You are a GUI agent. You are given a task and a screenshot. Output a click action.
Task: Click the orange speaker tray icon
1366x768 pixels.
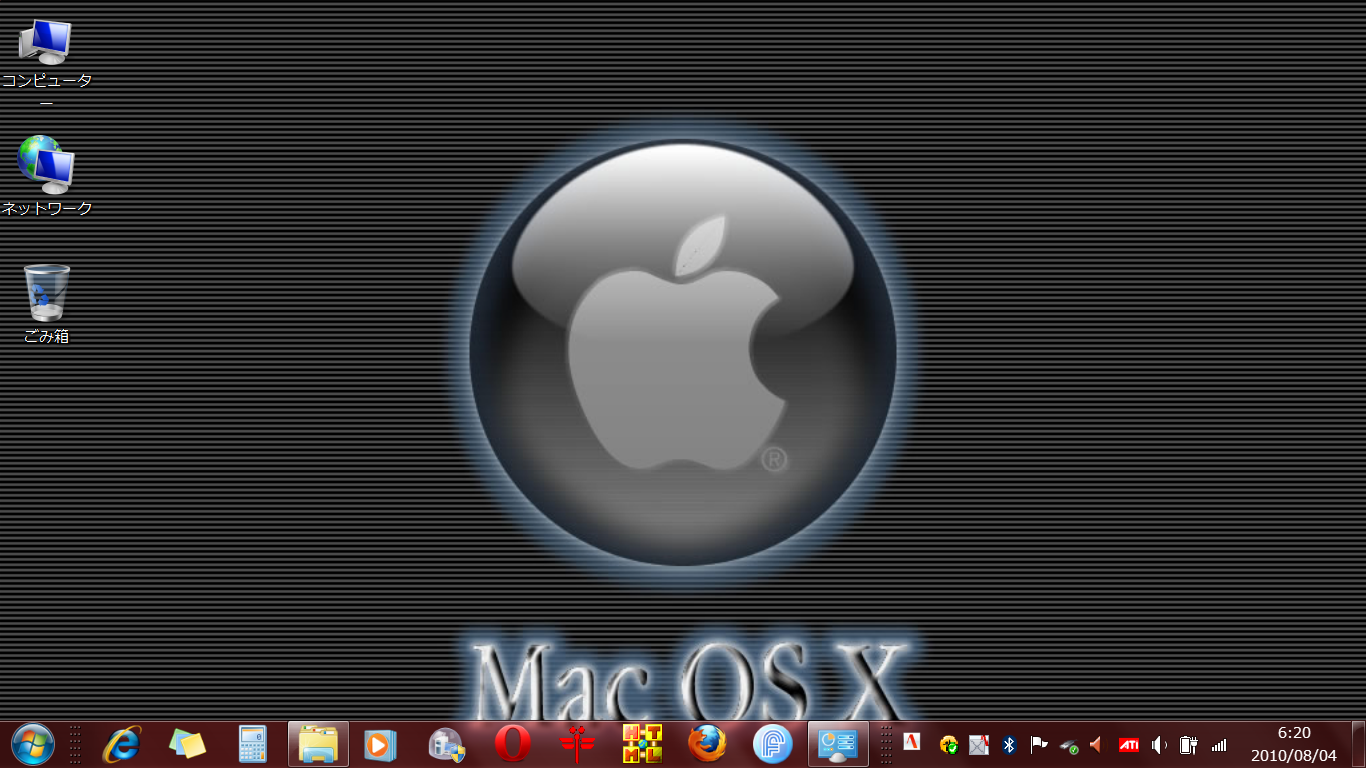[x=1097, y=745]
